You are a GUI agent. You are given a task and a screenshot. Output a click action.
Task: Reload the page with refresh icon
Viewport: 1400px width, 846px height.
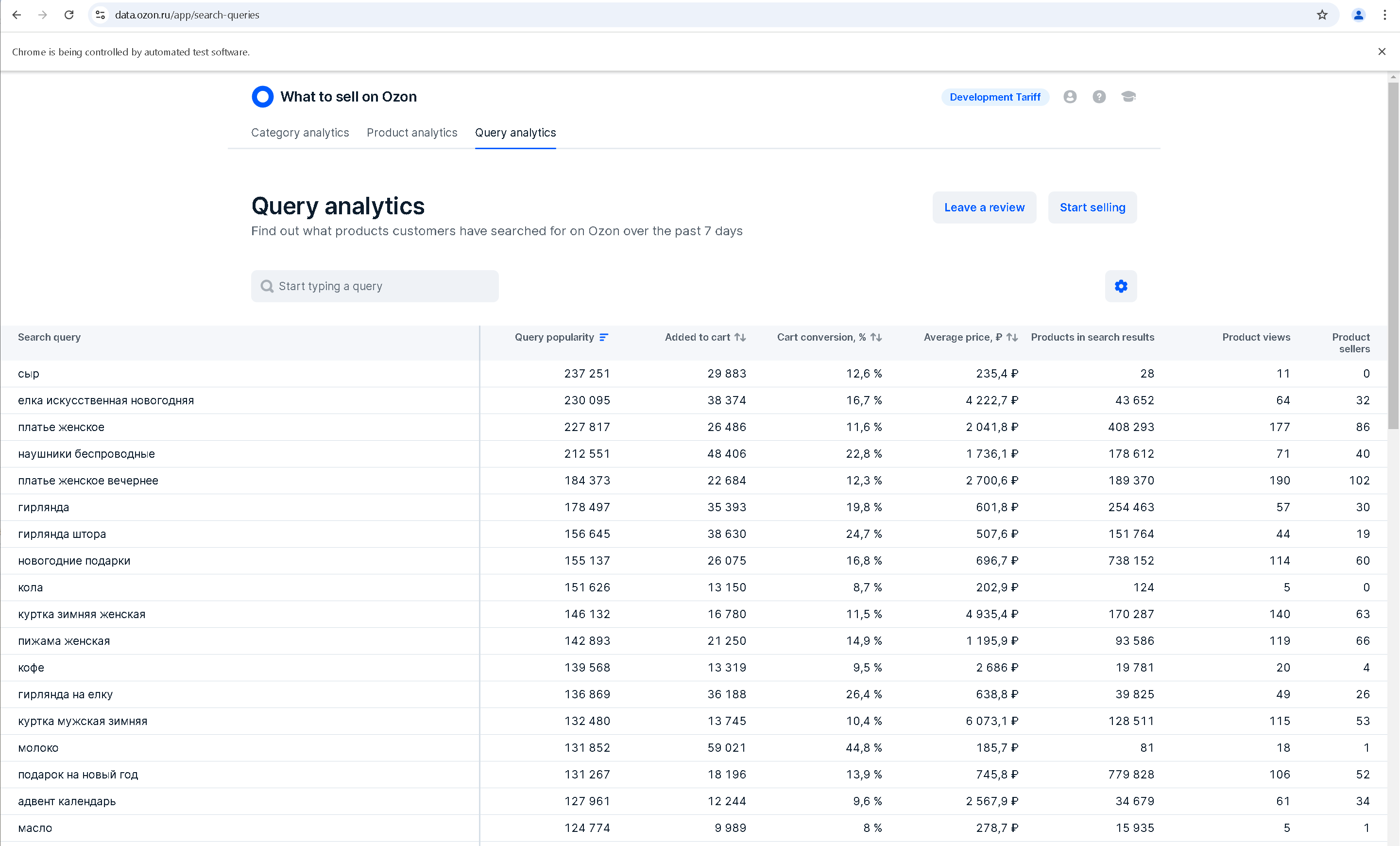69,15
